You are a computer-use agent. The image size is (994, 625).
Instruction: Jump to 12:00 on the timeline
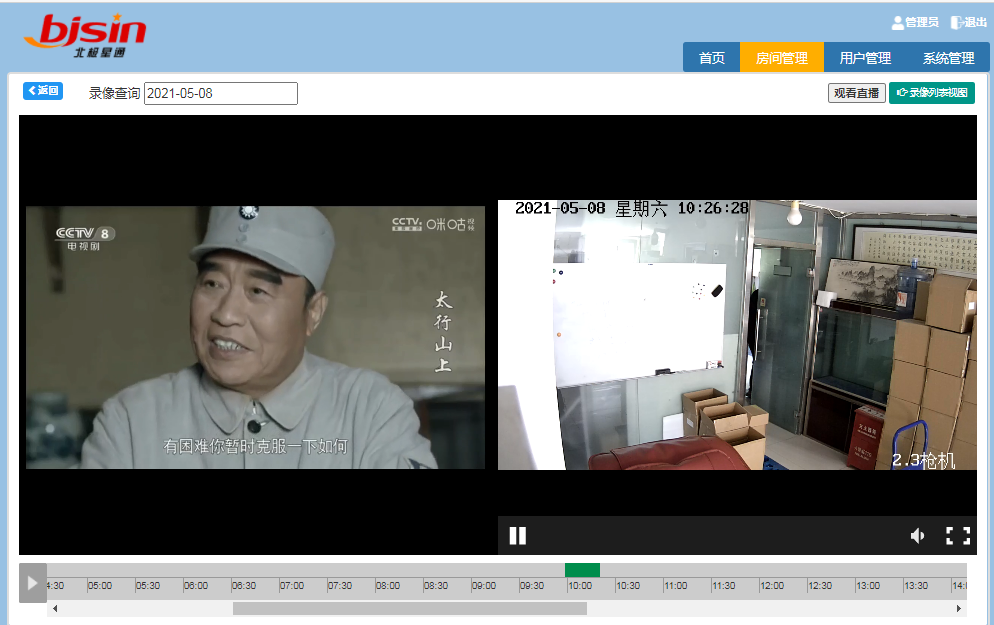772,586
